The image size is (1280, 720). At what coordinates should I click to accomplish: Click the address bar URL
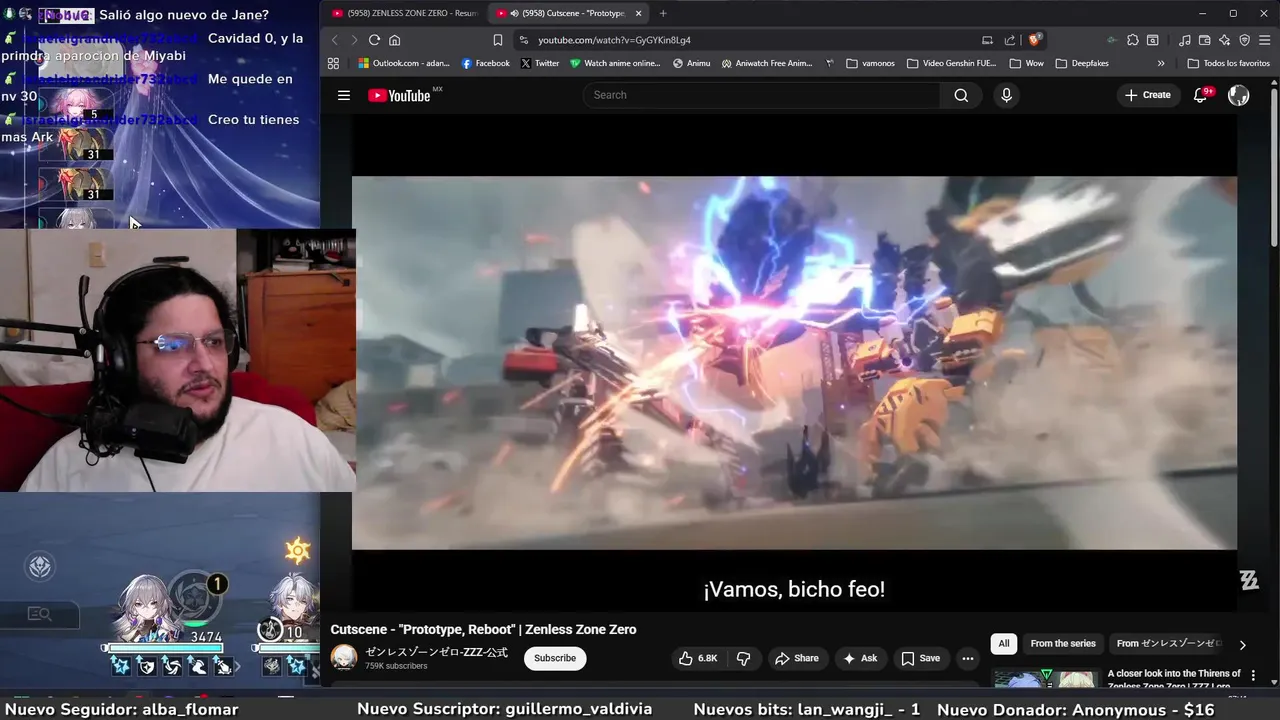614,40
